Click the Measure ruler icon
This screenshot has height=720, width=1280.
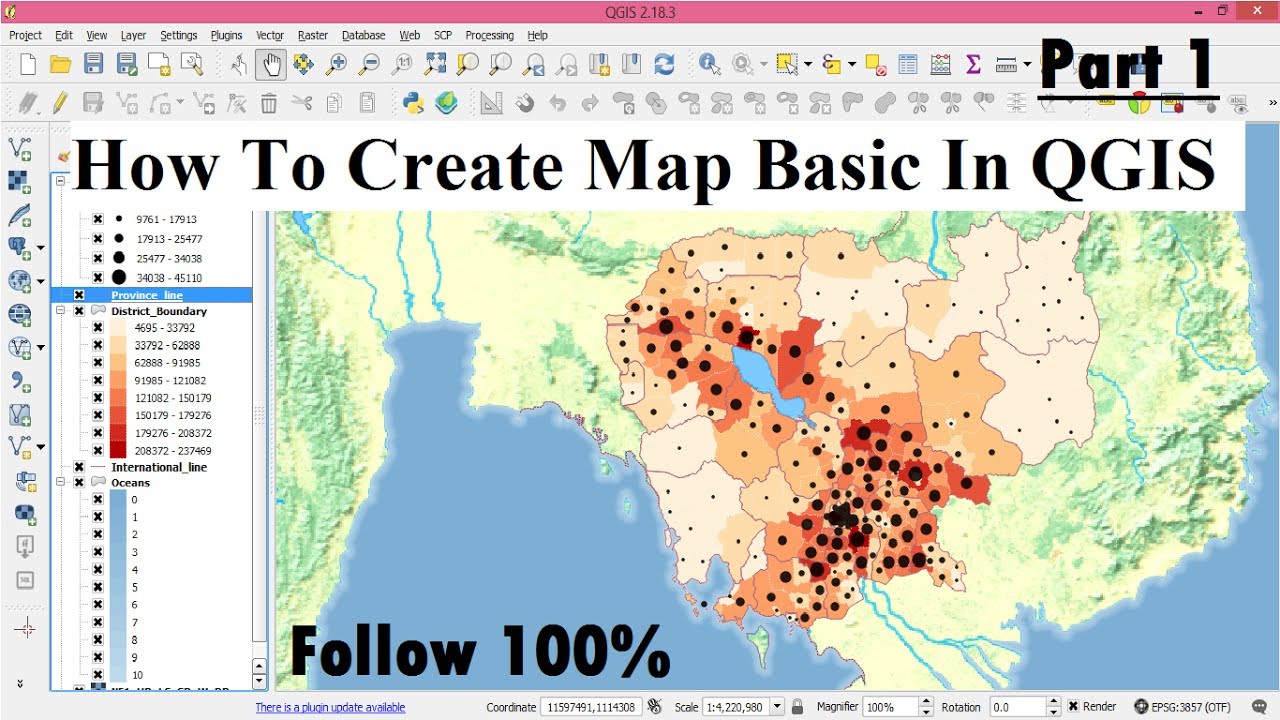point(1007,65)
